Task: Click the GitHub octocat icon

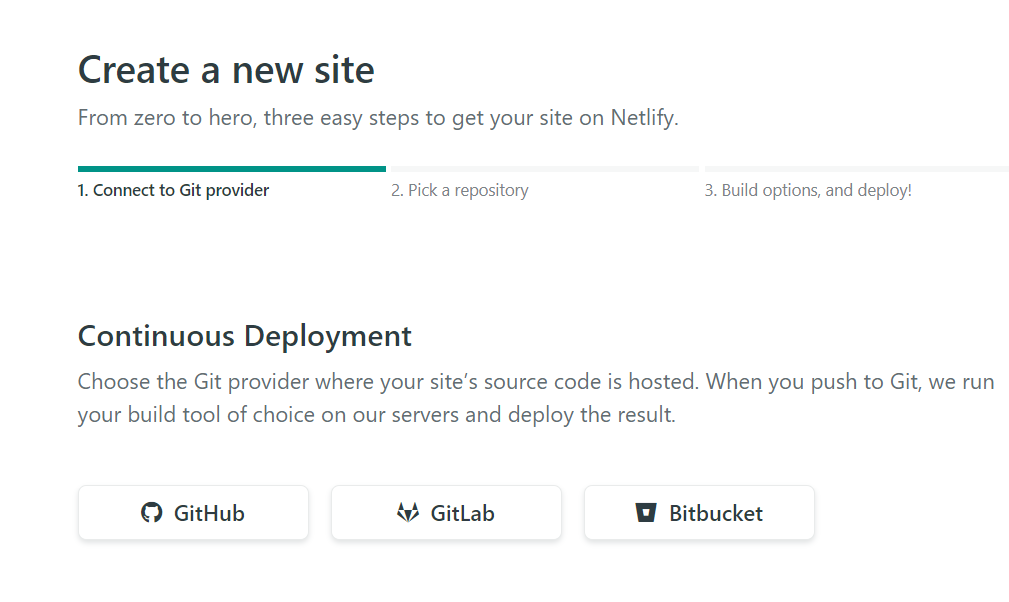Action: click(151, 513)
